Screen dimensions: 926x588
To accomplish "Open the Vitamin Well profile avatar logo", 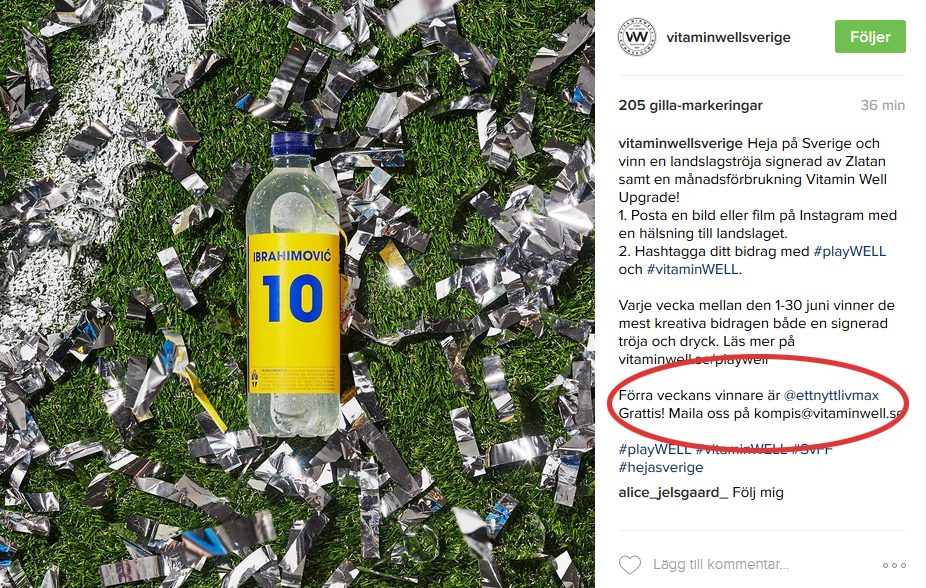I will click(636, 38).
